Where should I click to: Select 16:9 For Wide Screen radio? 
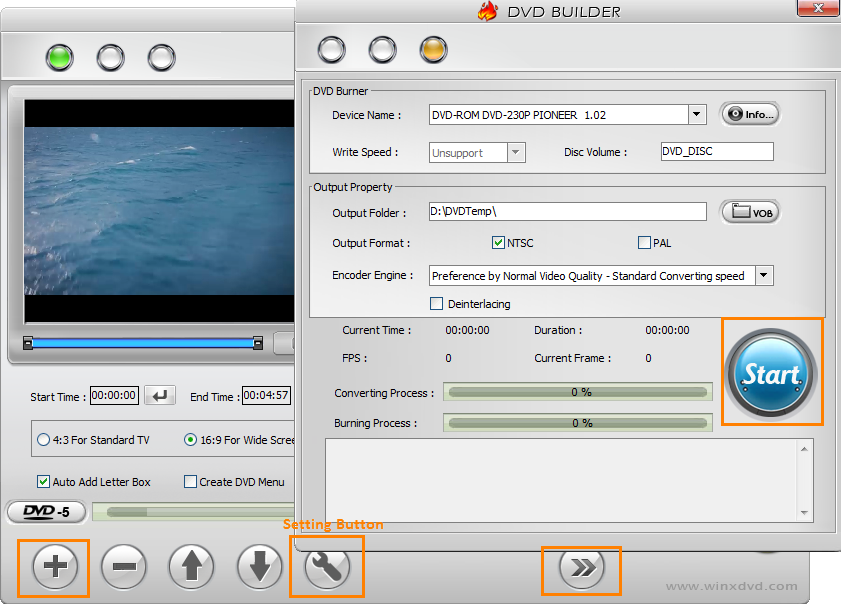(x=190, y=440)
